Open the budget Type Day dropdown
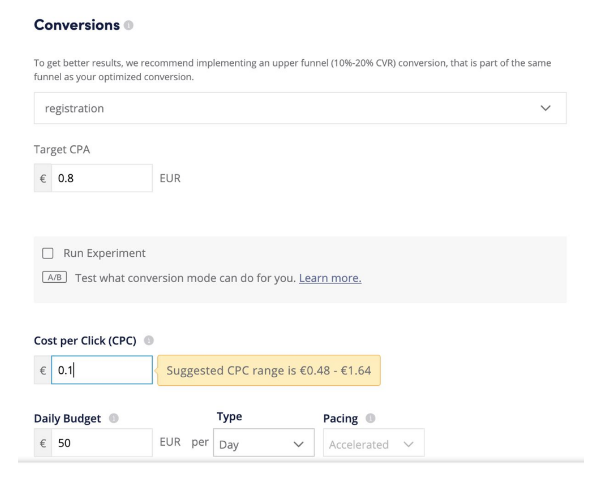Screen dimensions: 610x482 click(264, 443)
